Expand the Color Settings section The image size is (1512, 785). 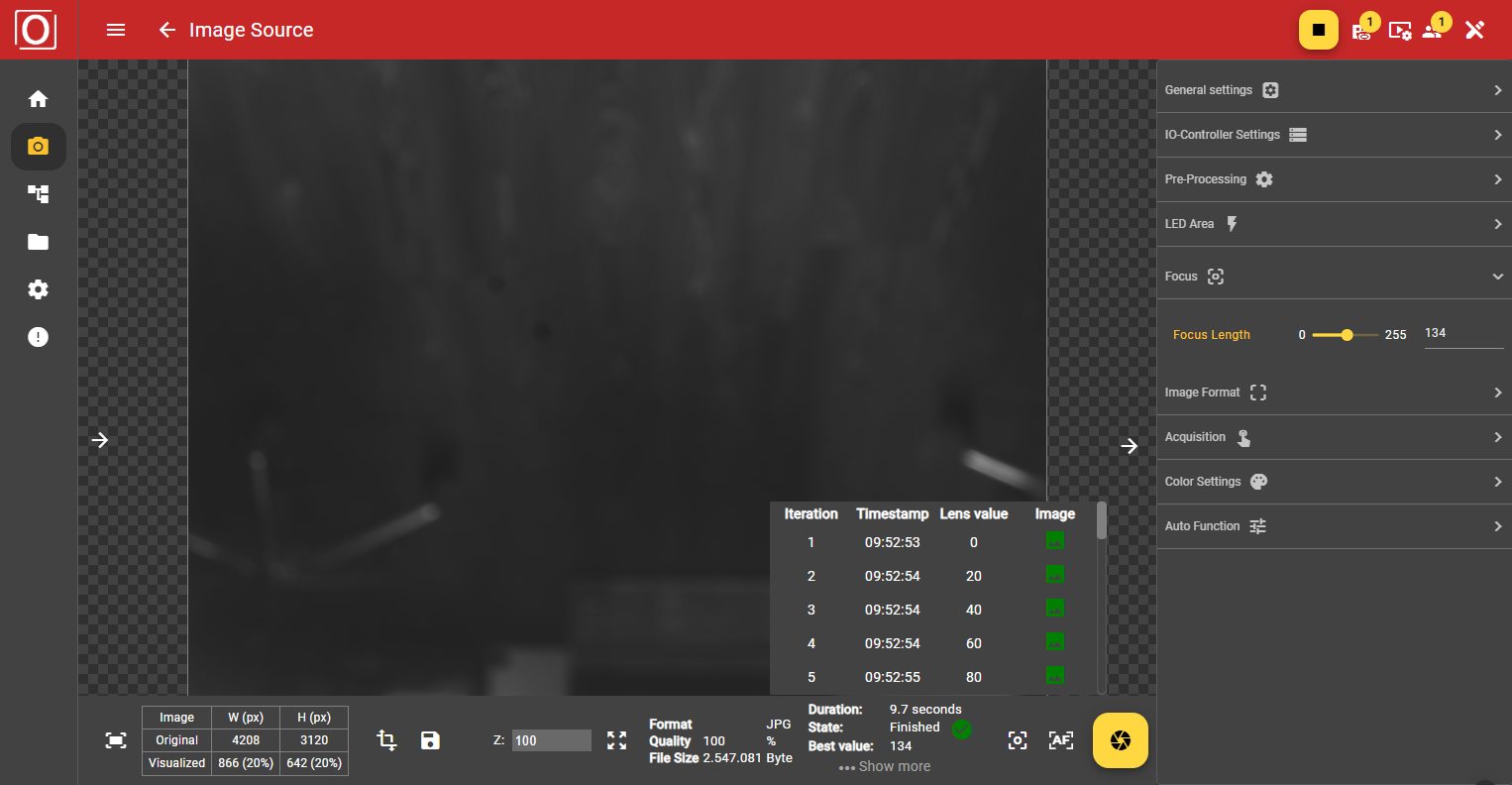[x=1333, y=482]
